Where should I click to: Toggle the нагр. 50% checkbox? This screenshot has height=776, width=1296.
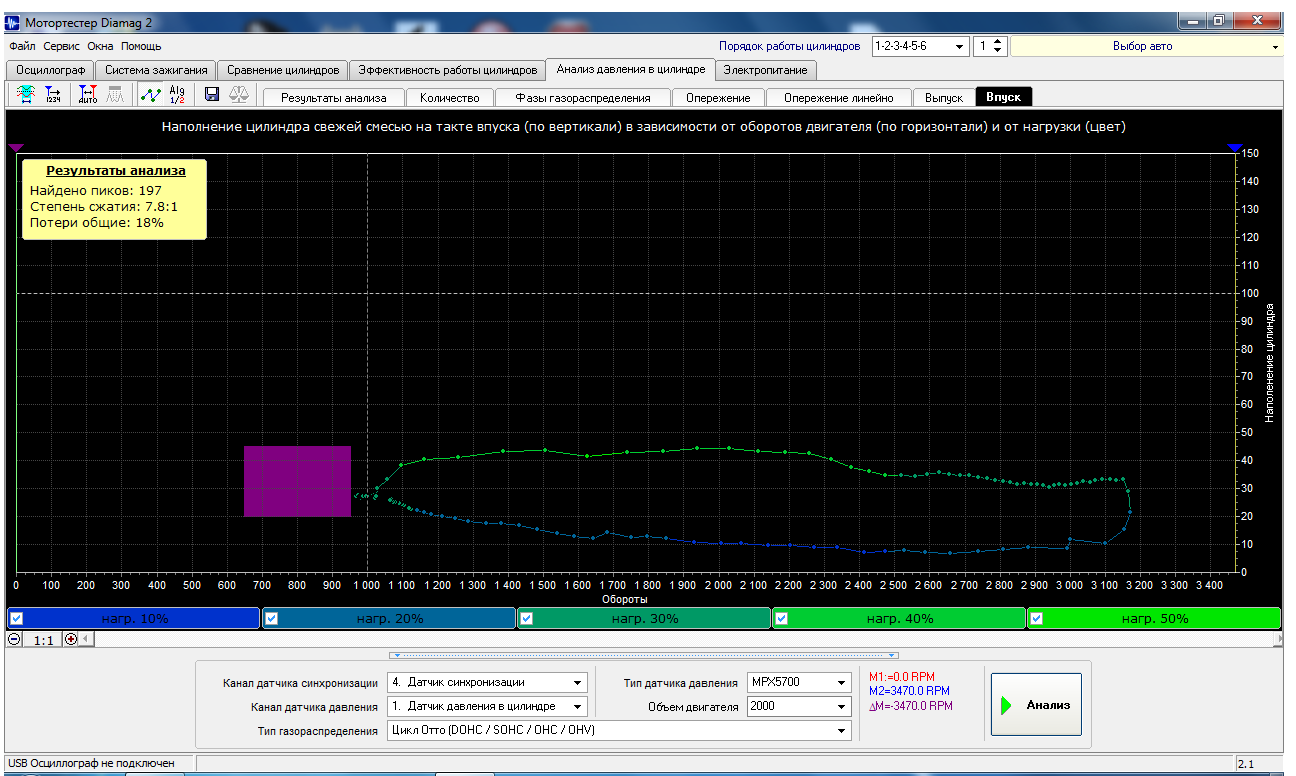tap(1037, 618)
